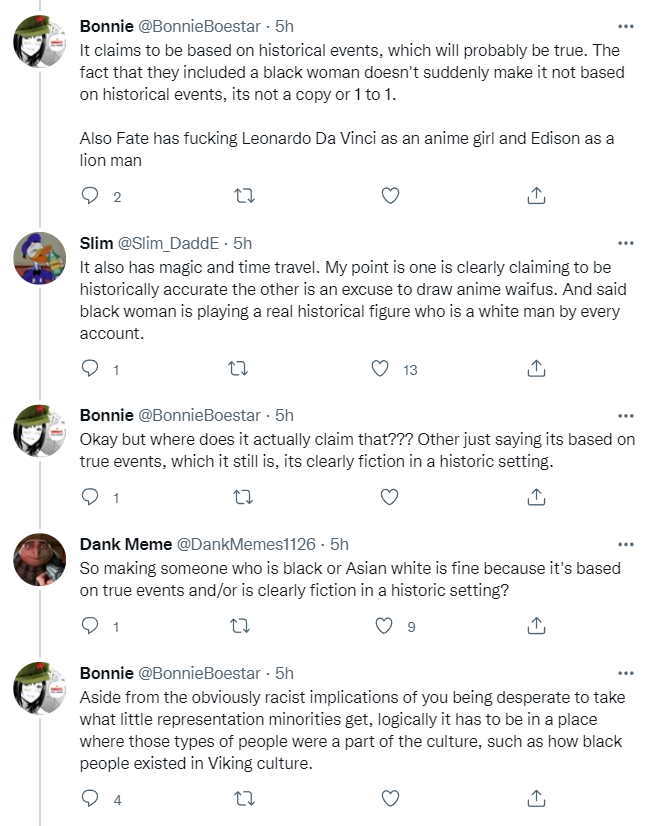
Task: Like Bonnie's tweet about Fate and Edison
Action: [390, 196]
